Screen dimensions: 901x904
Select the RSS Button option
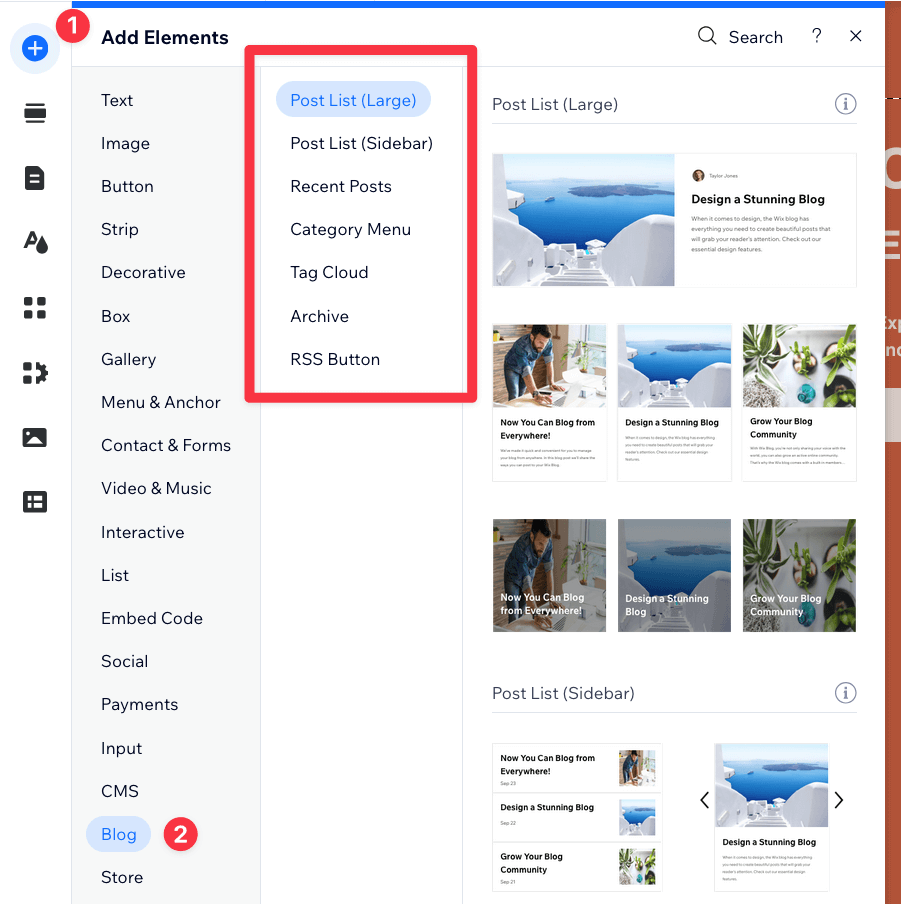pos(335,359)
